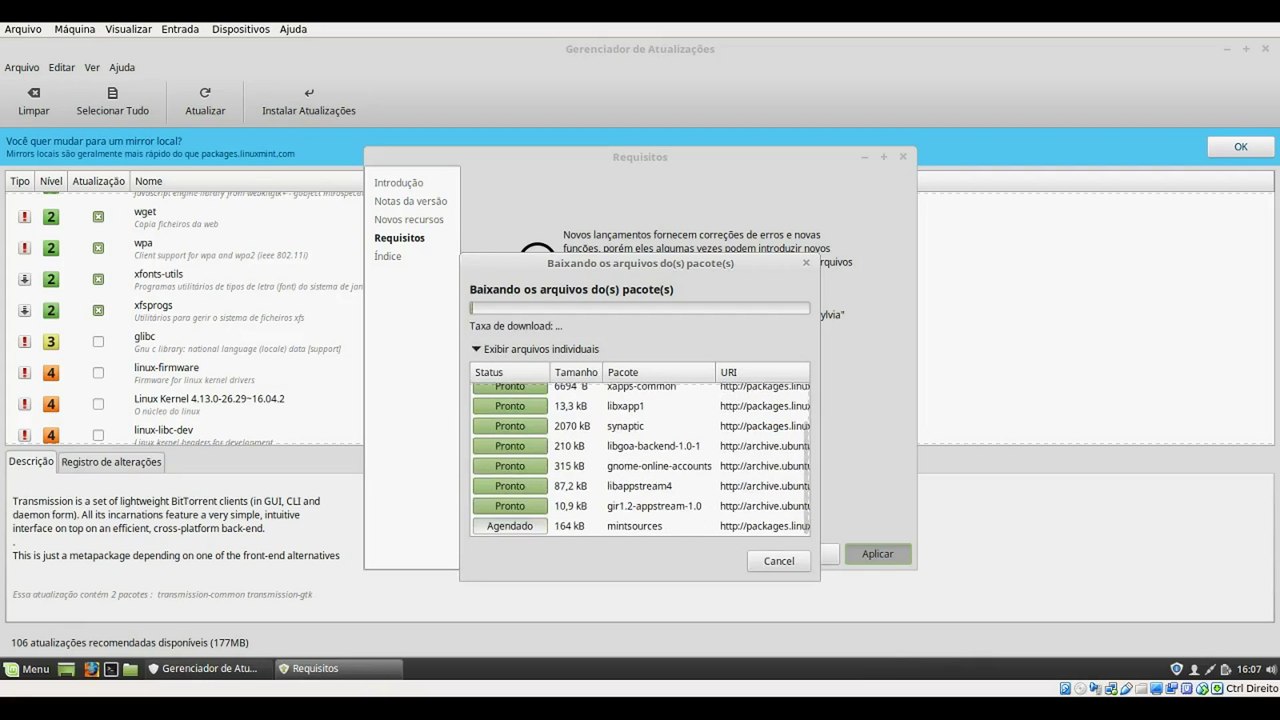Select the gnome-online-accounts package row

click(x=640, y=466)
